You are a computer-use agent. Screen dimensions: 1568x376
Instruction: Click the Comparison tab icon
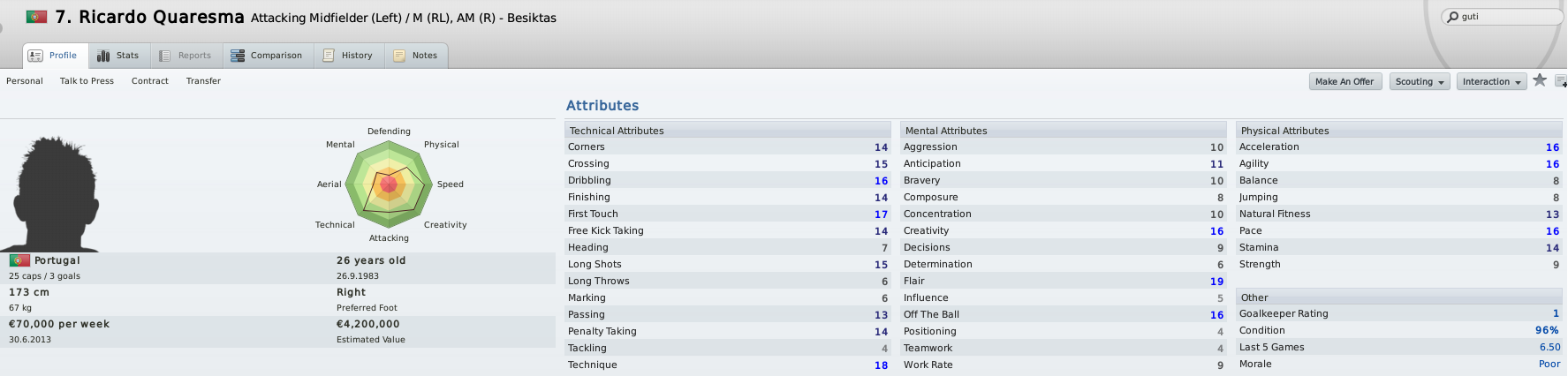tap(238, 56)
